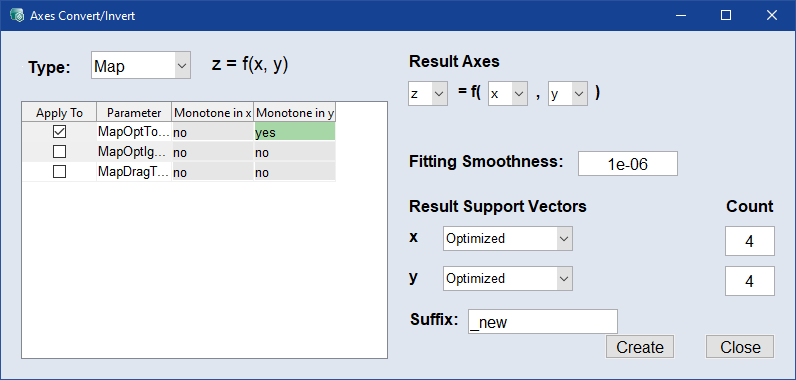Sort by Monotone in x column header

click(213, 113)
